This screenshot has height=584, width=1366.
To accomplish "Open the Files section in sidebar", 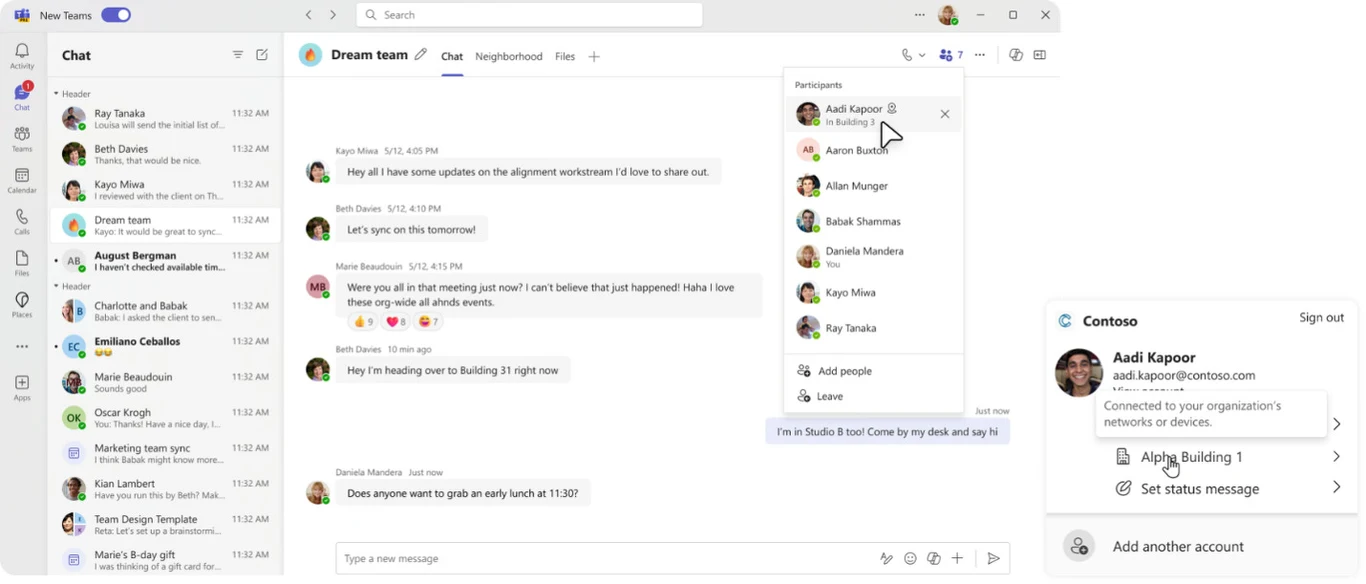I will 22,264.
